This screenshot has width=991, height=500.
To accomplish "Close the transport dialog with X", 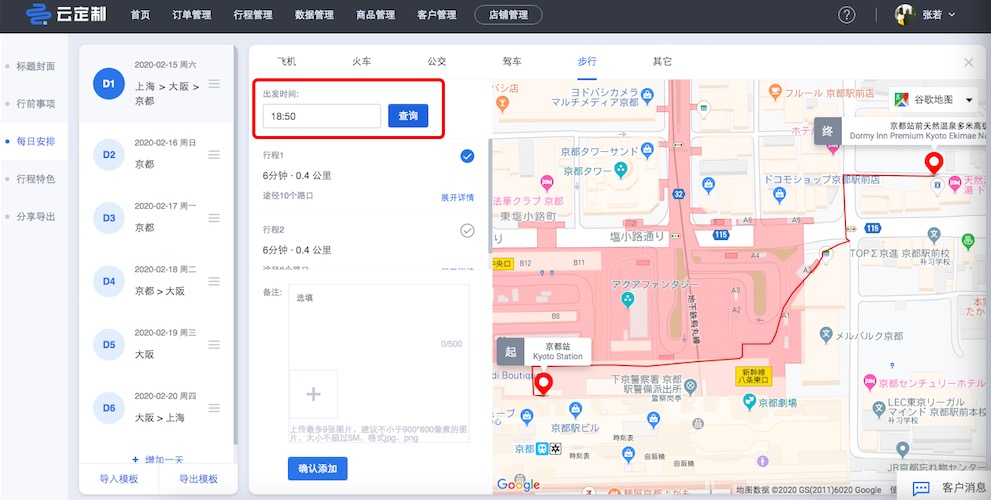I will (968, 62).
